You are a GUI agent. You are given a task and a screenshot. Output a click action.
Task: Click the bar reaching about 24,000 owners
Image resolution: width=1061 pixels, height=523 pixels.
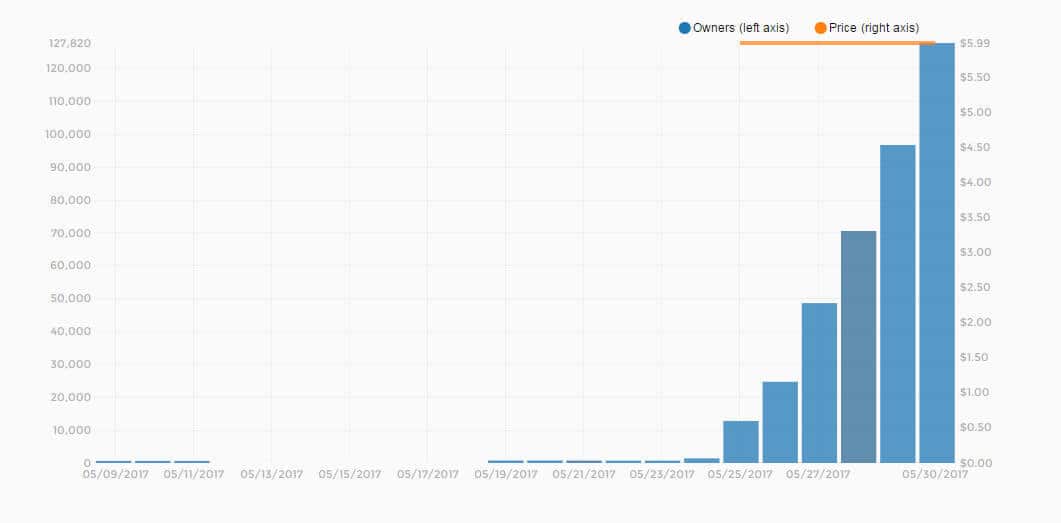point(780,422)
